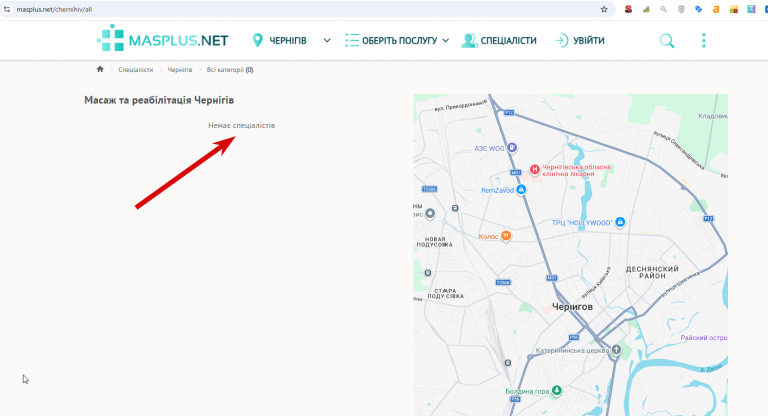Click the browser address bar URL
Screen dimensions: 768x416
pyautogui.click(x=54, y=9)
